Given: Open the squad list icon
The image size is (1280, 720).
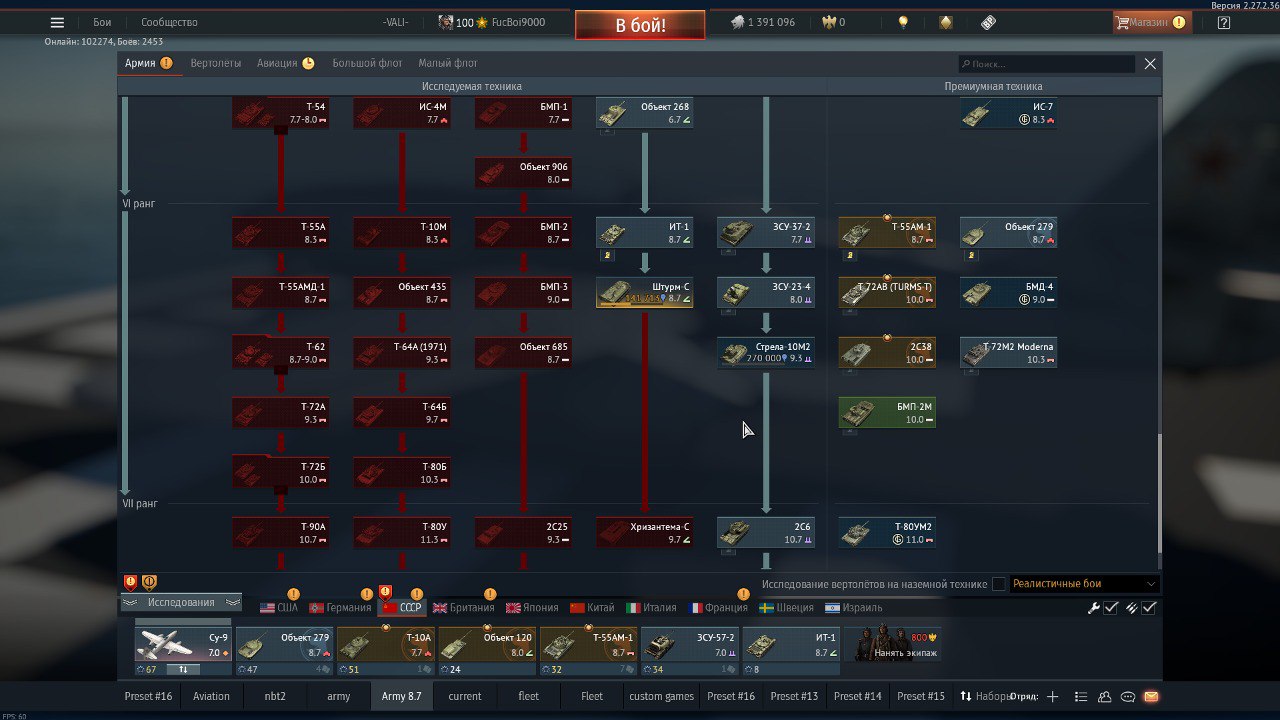Looking at the screenshot, I should pyautogui.click(x=1081, y=696).
